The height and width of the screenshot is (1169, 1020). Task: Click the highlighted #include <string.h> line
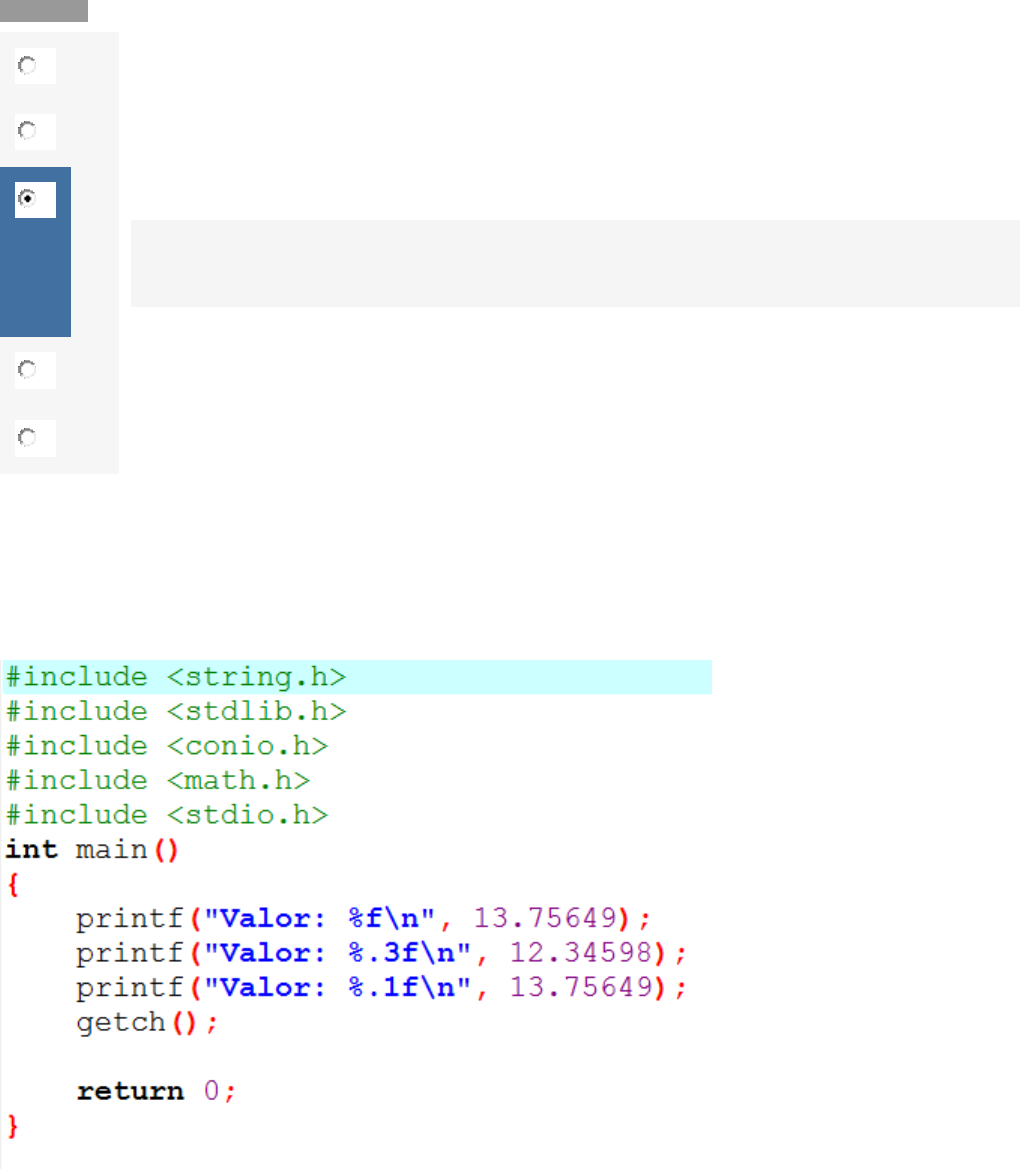(x=176, y=677)
